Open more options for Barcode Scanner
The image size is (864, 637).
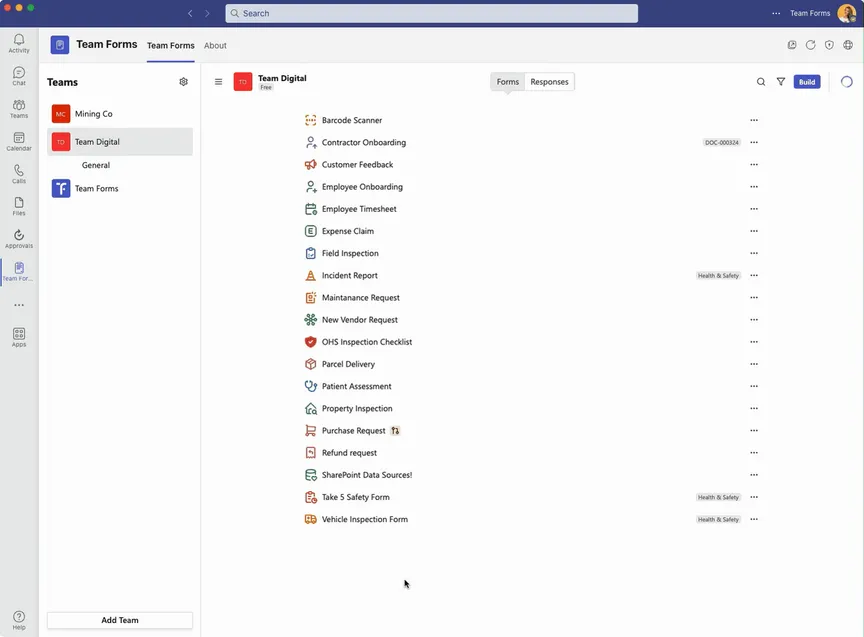pos(754,120)
